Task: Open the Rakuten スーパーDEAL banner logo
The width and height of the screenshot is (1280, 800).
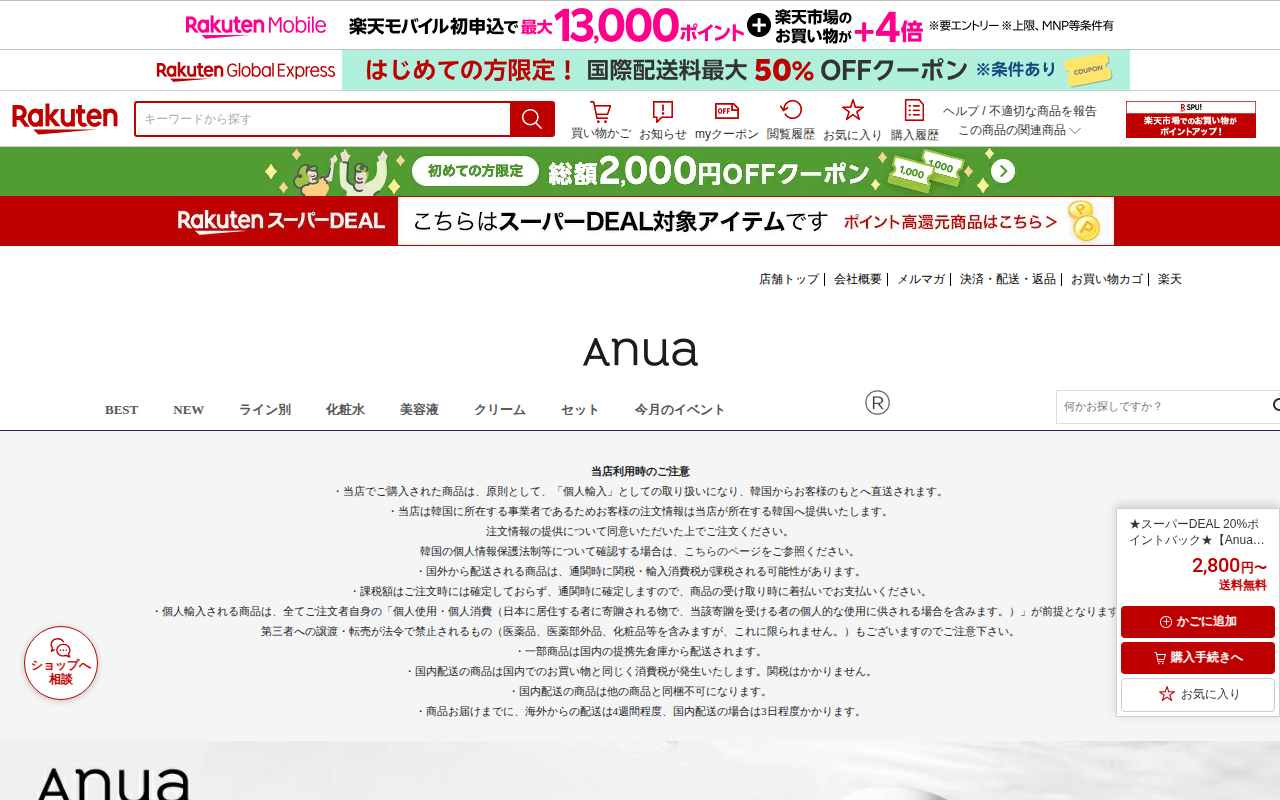Action: pyautogui.click(x=281, y=221)
